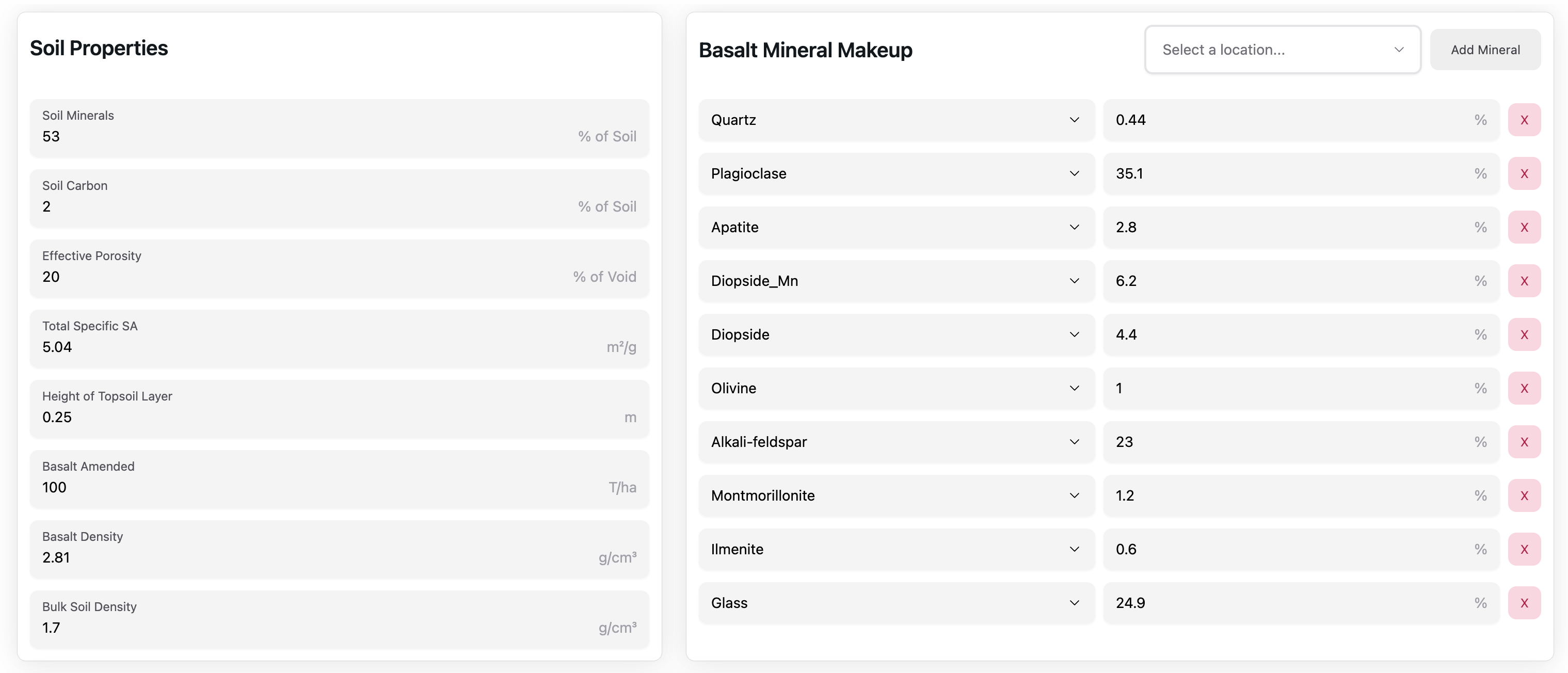Open the Montmorillonite mineral selector

pyautogui.click(x=895, y=495)
